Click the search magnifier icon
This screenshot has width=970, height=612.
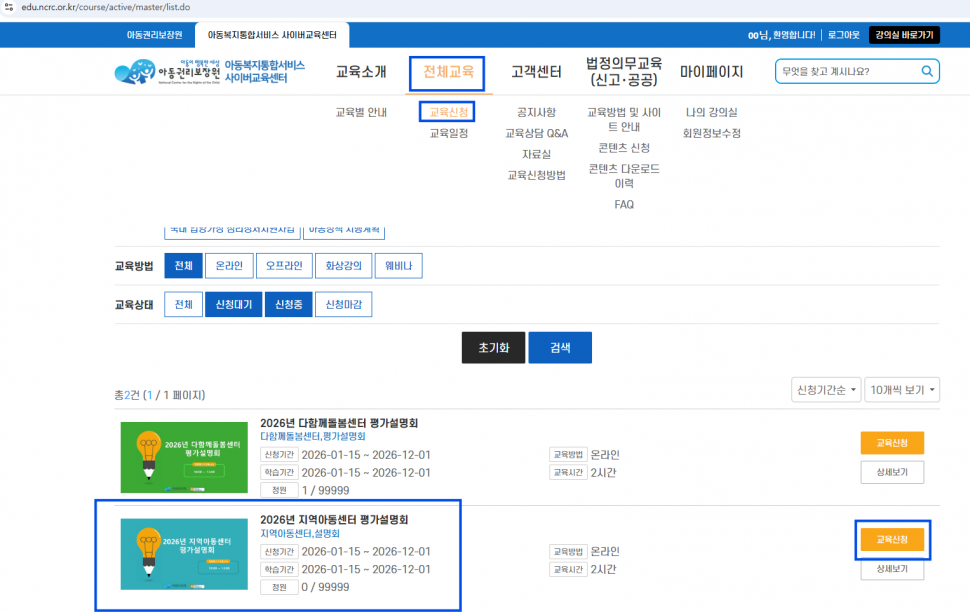click(x=927, y=72)
